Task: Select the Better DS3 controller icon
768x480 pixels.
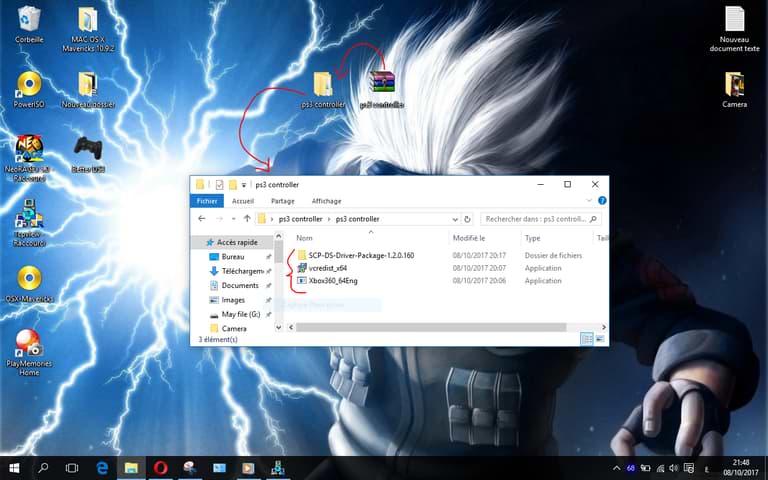Action: click(x=88, y=154)
